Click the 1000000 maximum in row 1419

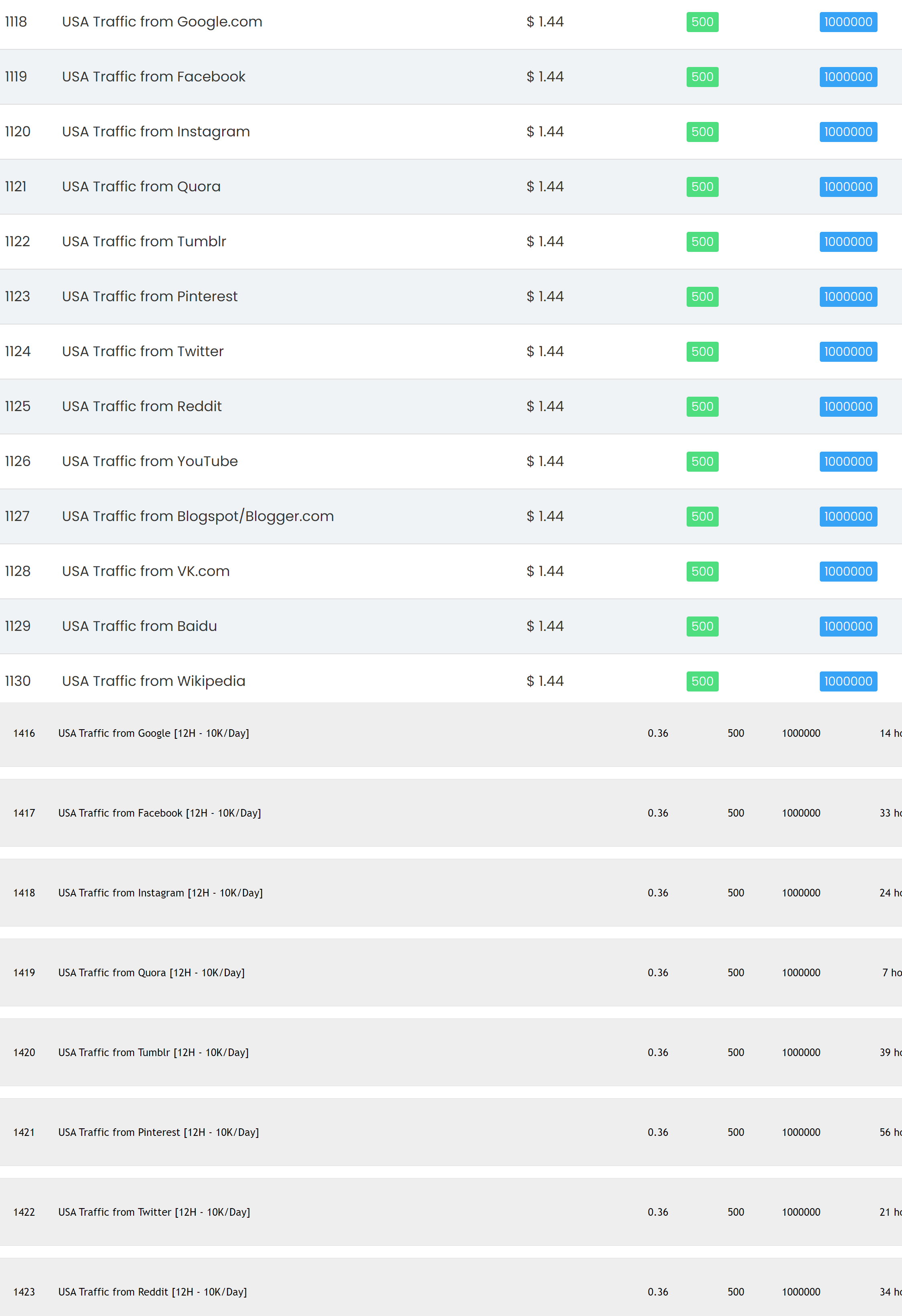[x=801, y=973]
